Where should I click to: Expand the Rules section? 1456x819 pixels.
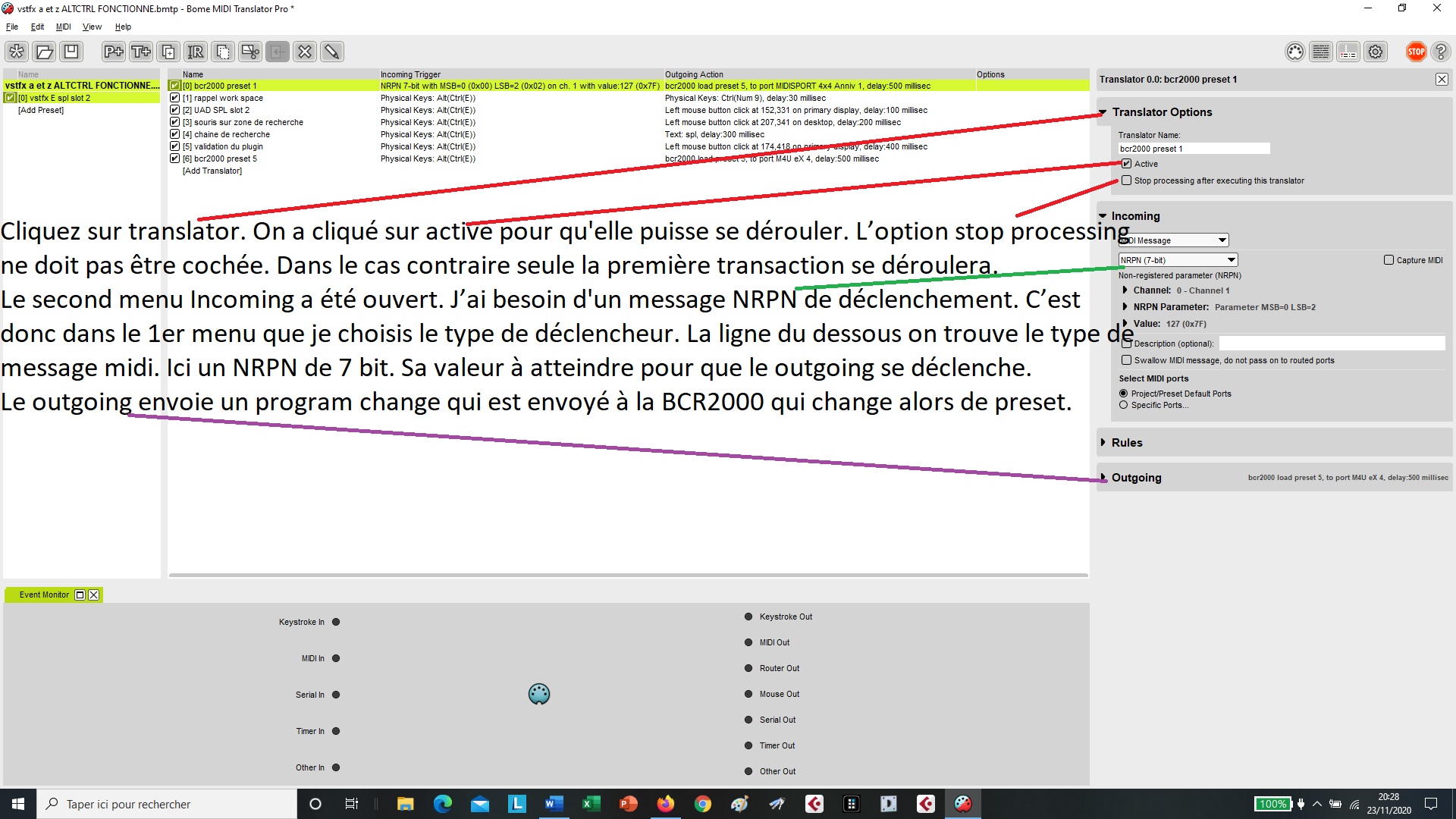click(x=1126, y=443)
